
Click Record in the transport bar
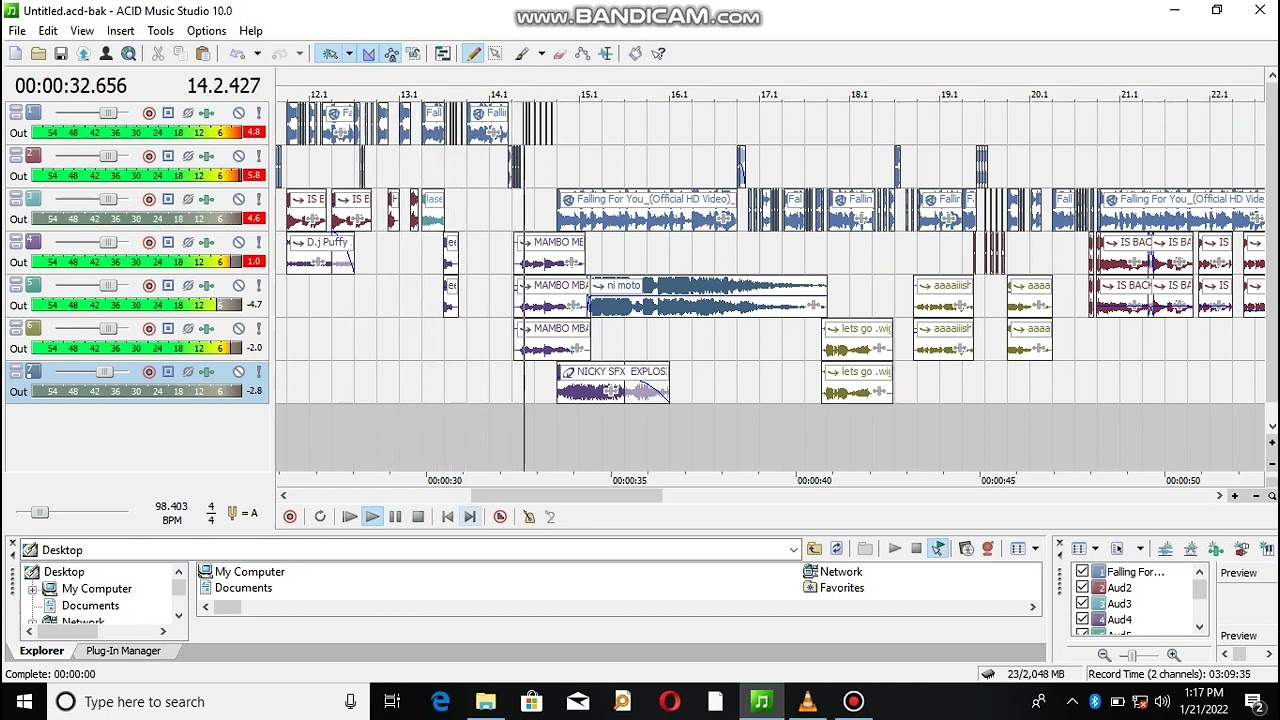pyautogui.click(x=290, y=517)
